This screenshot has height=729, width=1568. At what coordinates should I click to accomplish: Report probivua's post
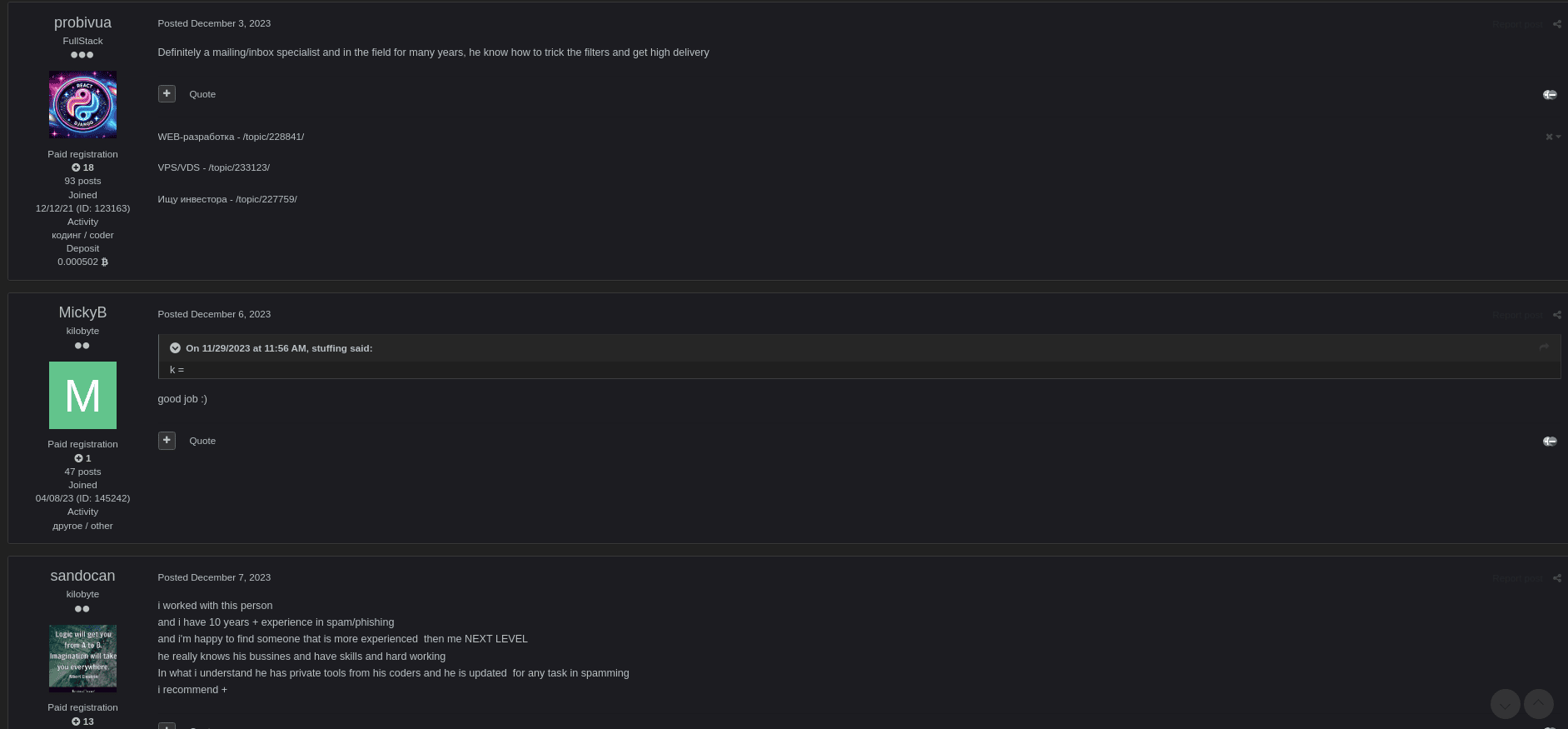tap(1517, 23)
